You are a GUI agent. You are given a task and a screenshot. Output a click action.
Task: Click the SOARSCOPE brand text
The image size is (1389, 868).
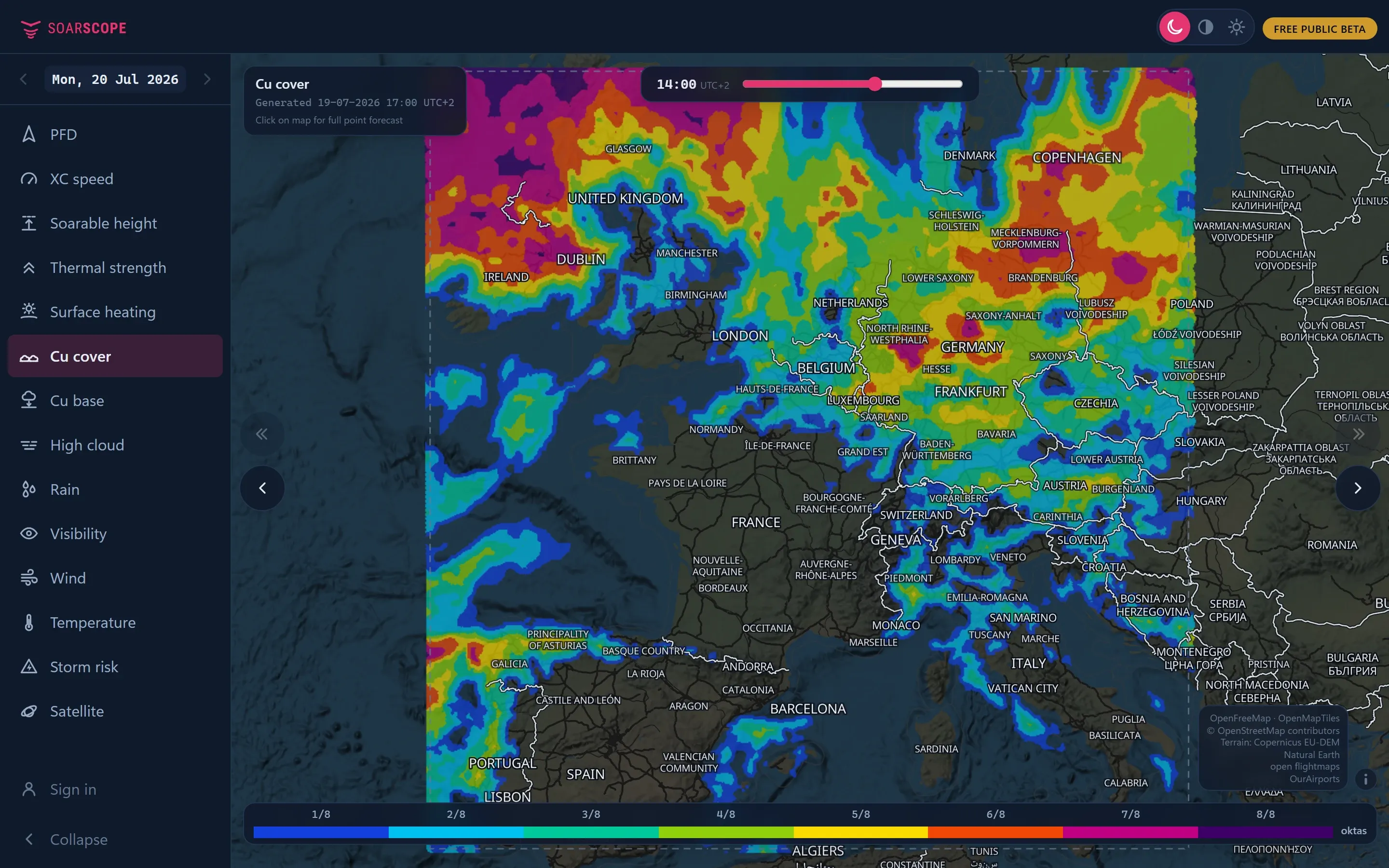[87, 28]
